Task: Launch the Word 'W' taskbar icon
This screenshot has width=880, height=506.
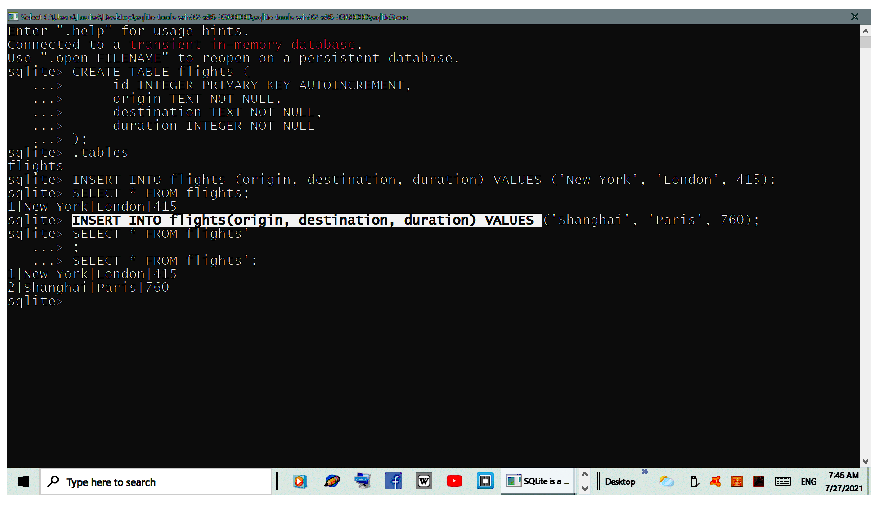Action: pyautogui.click(x=424, y=481)
